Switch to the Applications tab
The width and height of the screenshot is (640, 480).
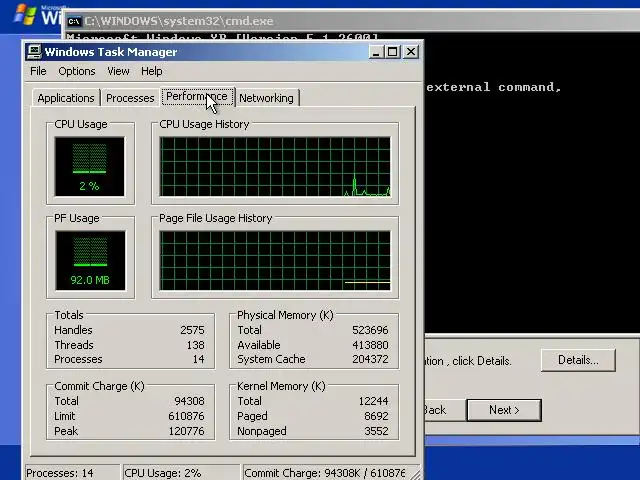(x=66, y=98)
